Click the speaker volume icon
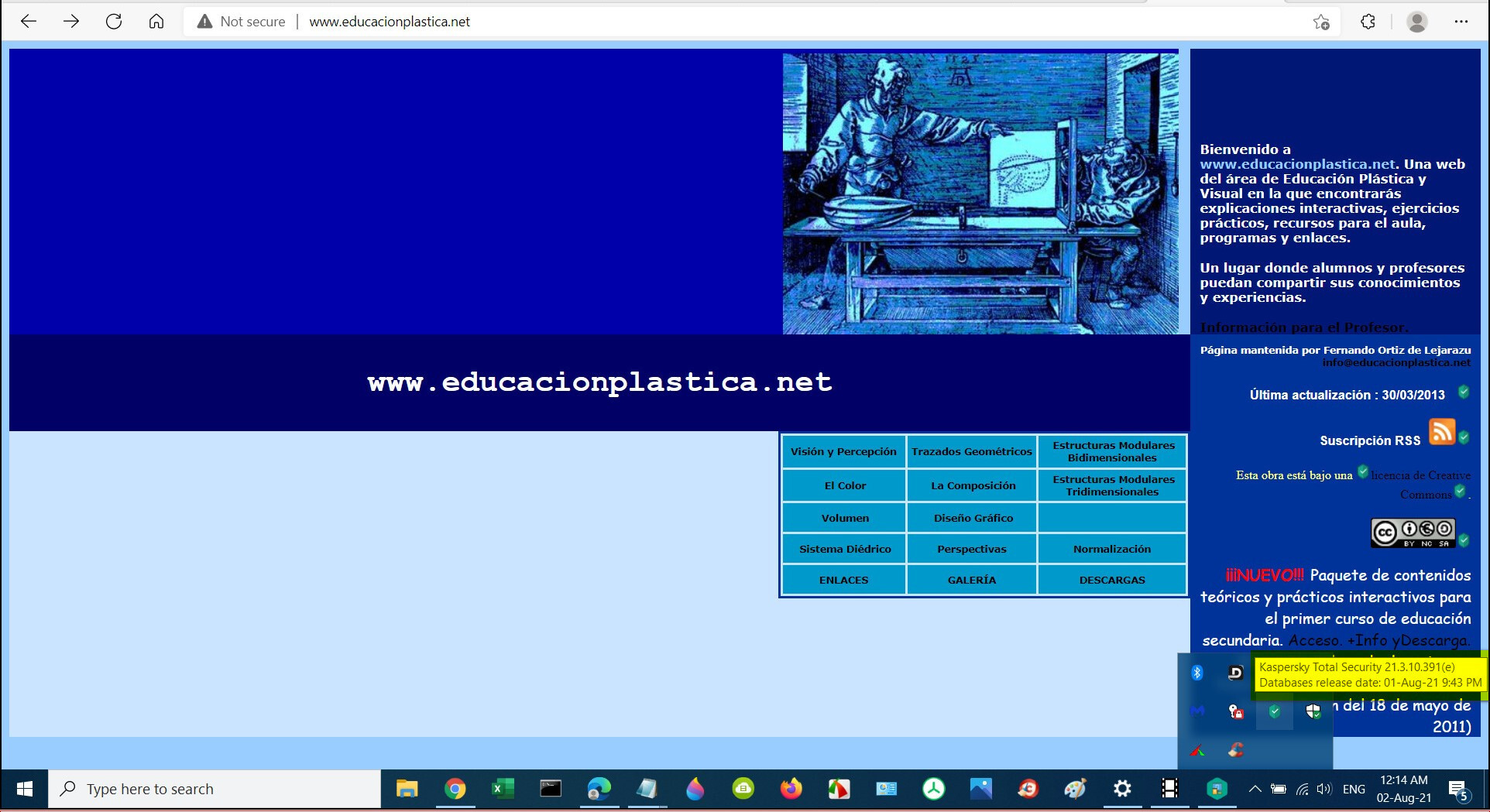 point(1324,789)
